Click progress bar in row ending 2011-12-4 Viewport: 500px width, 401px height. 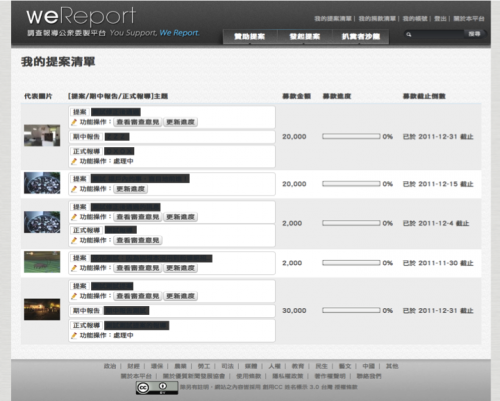[351, 223]
